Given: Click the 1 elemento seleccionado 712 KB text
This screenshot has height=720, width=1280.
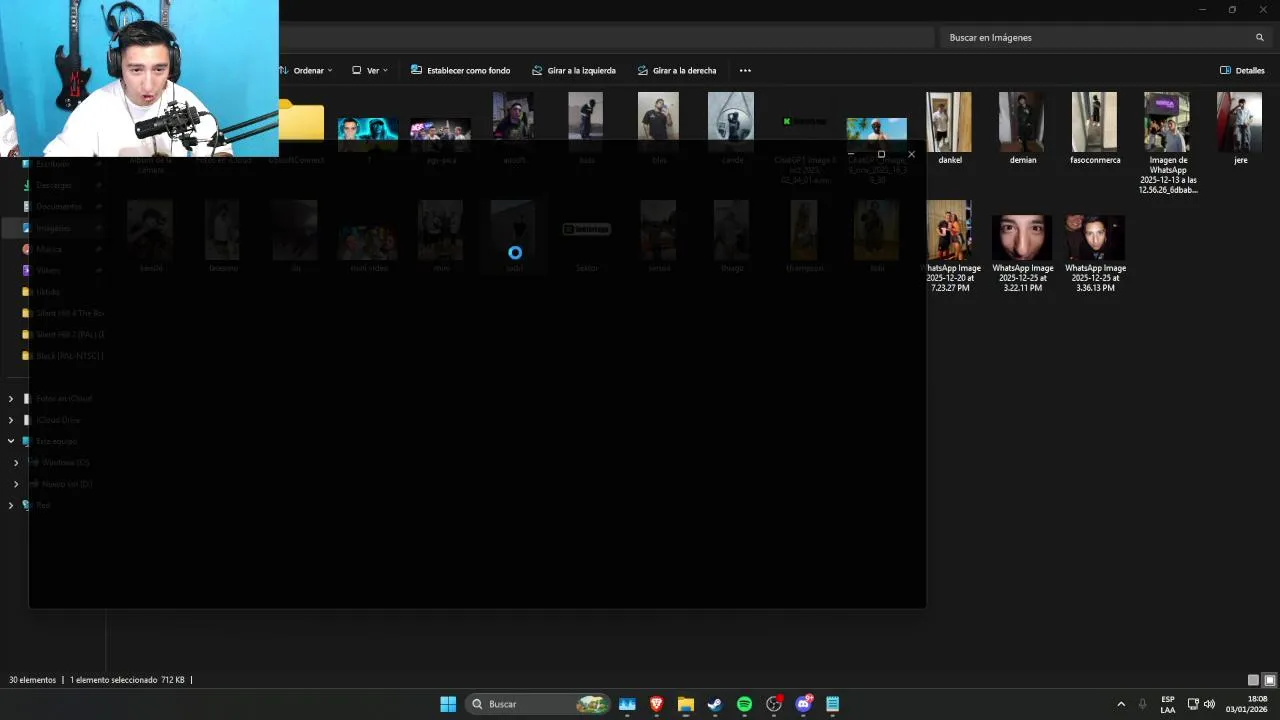Looking at the screenshot, I should [127, 680].
